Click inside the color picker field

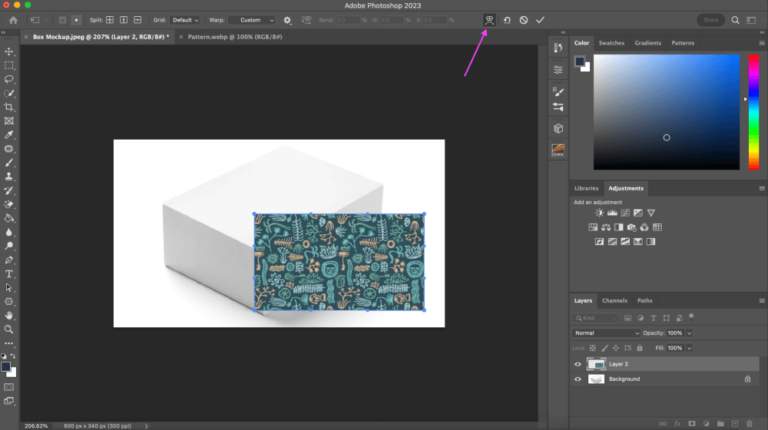667,112
